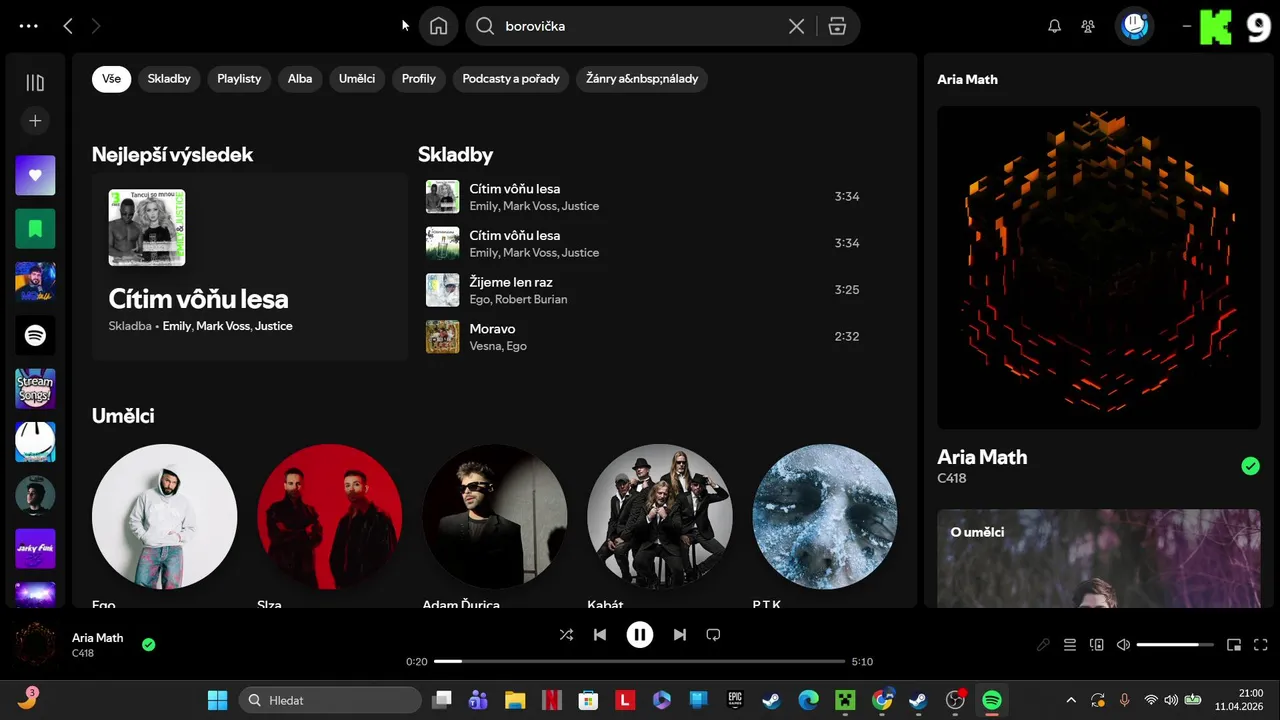Open the Skladby section heading

click(x=455, y=155)
